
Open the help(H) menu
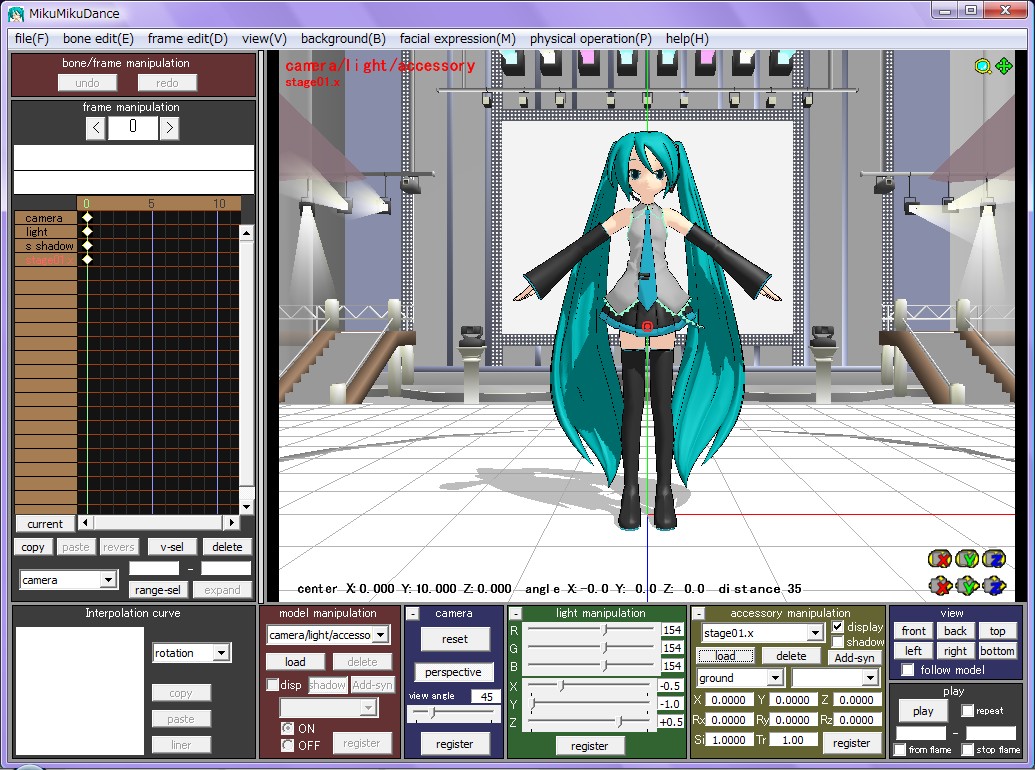(x=687, y=38)
